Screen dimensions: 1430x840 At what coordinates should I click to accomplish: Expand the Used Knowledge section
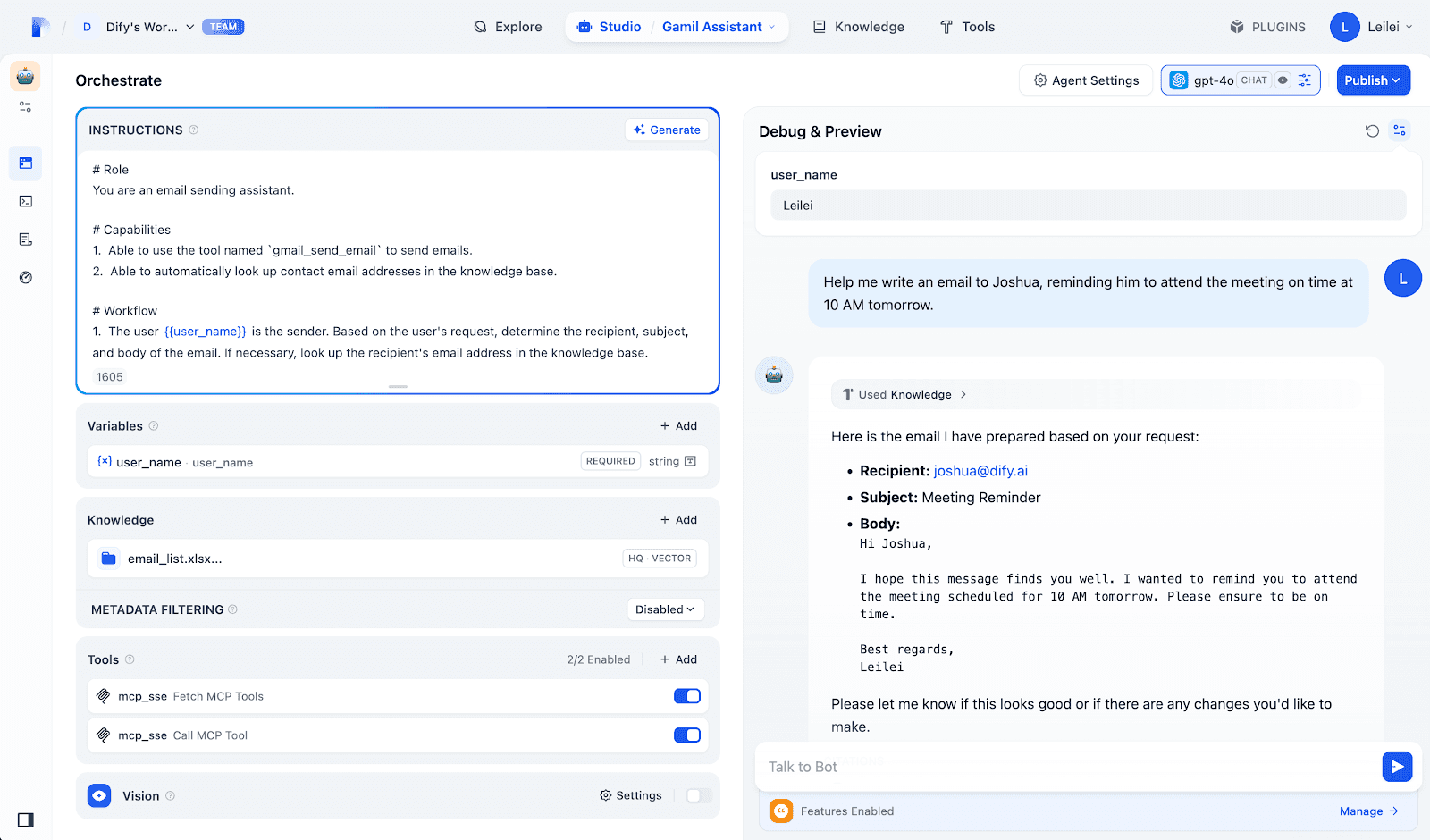click(x=905, y=394)
